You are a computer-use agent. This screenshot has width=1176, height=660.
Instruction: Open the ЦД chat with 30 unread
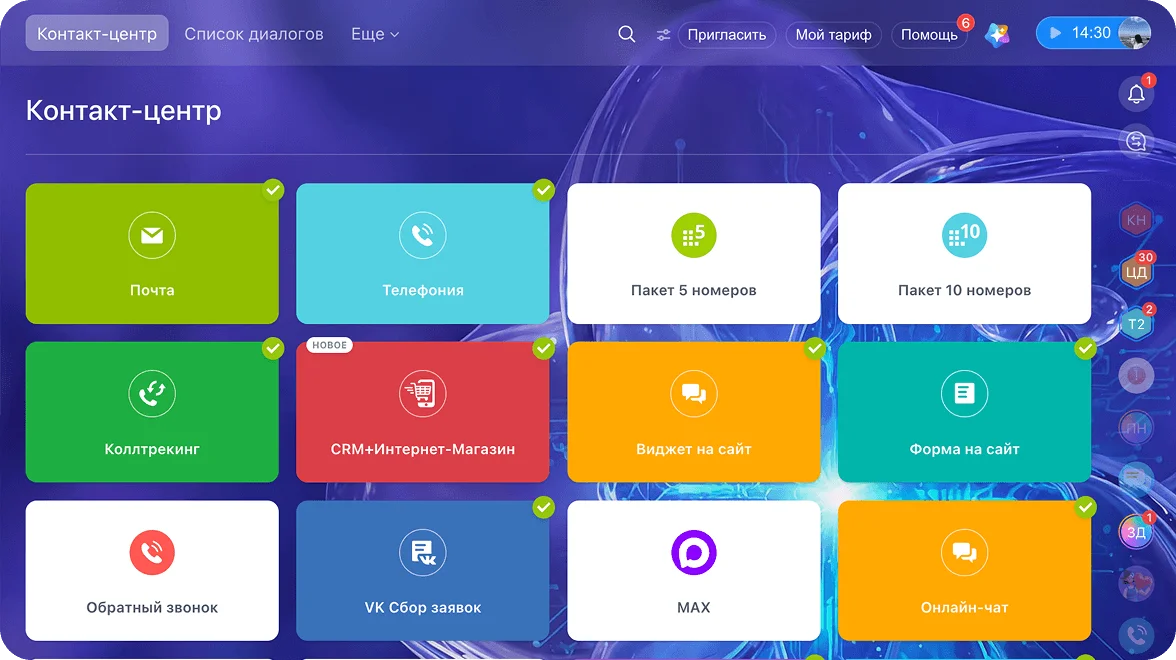[x=1136, y=272]
